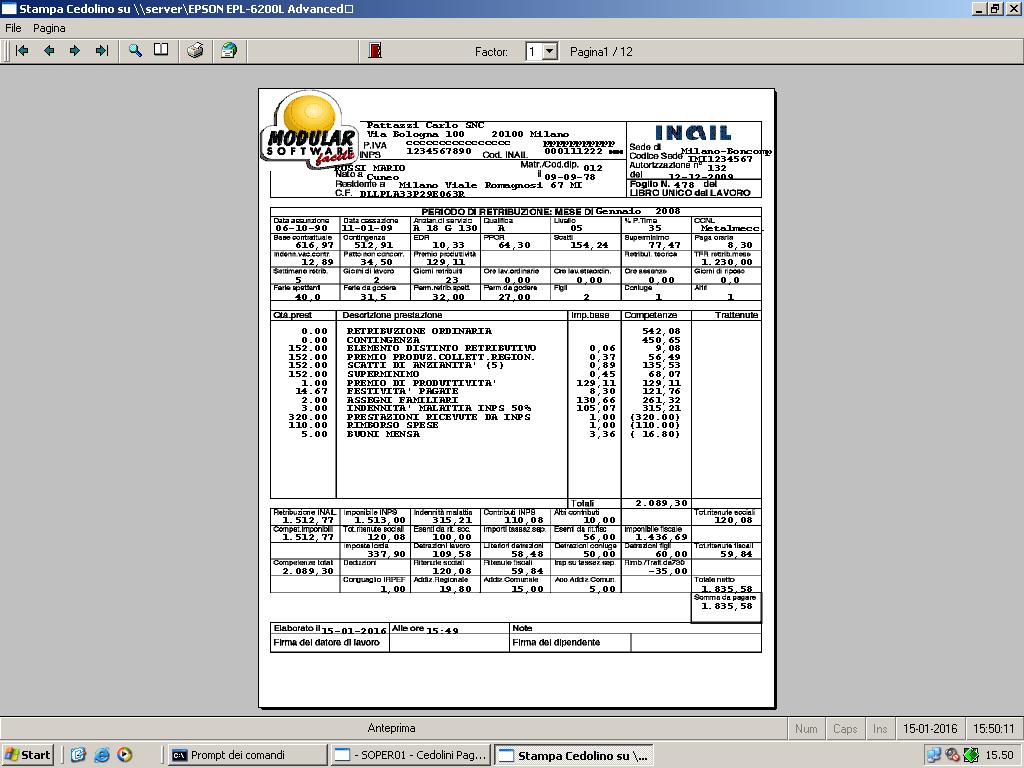This screenshot has width=1024, height=768.
Task: Click the Modular Software logo on payslip
Action: [x=310, y=130]
